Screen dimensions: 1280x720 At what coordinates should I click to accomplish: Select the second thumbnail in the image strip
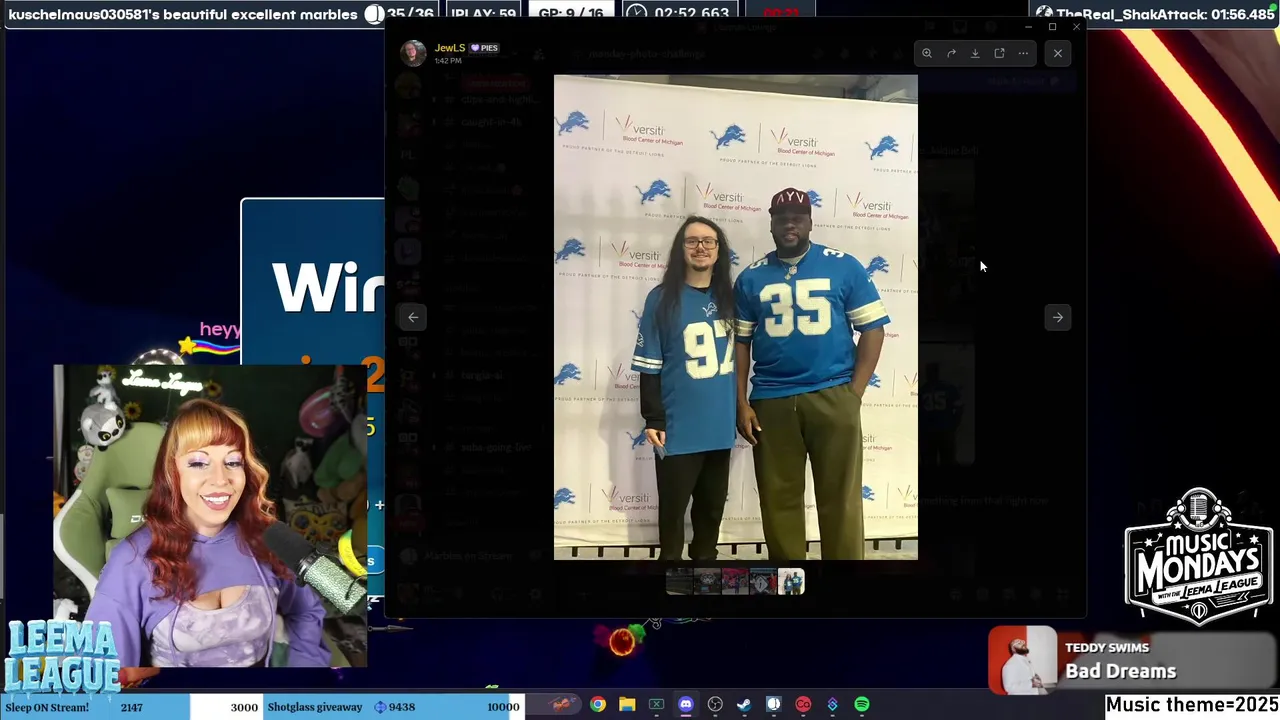(x=707, y=582)
